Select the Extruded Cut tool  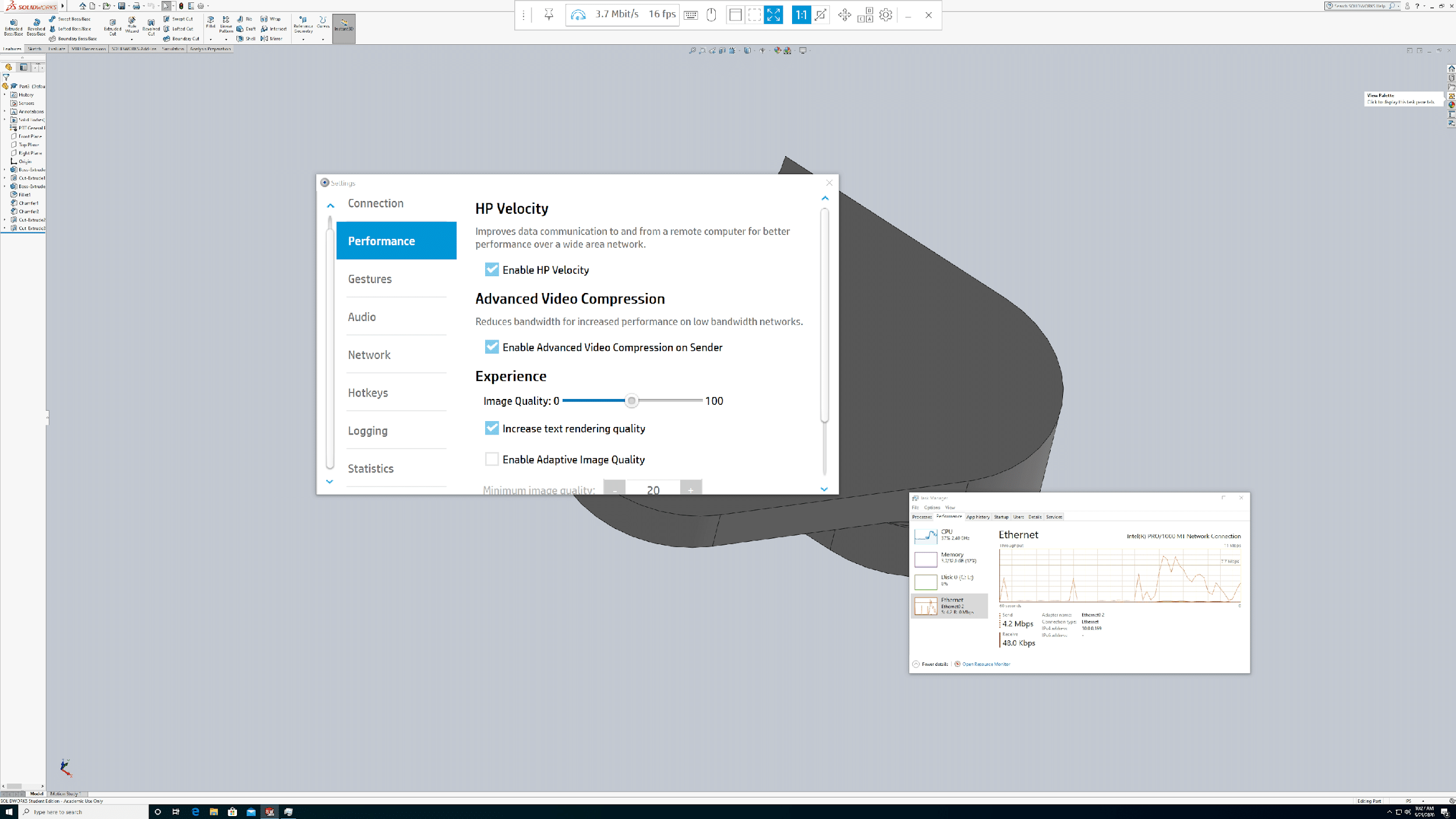pos(112,27)
